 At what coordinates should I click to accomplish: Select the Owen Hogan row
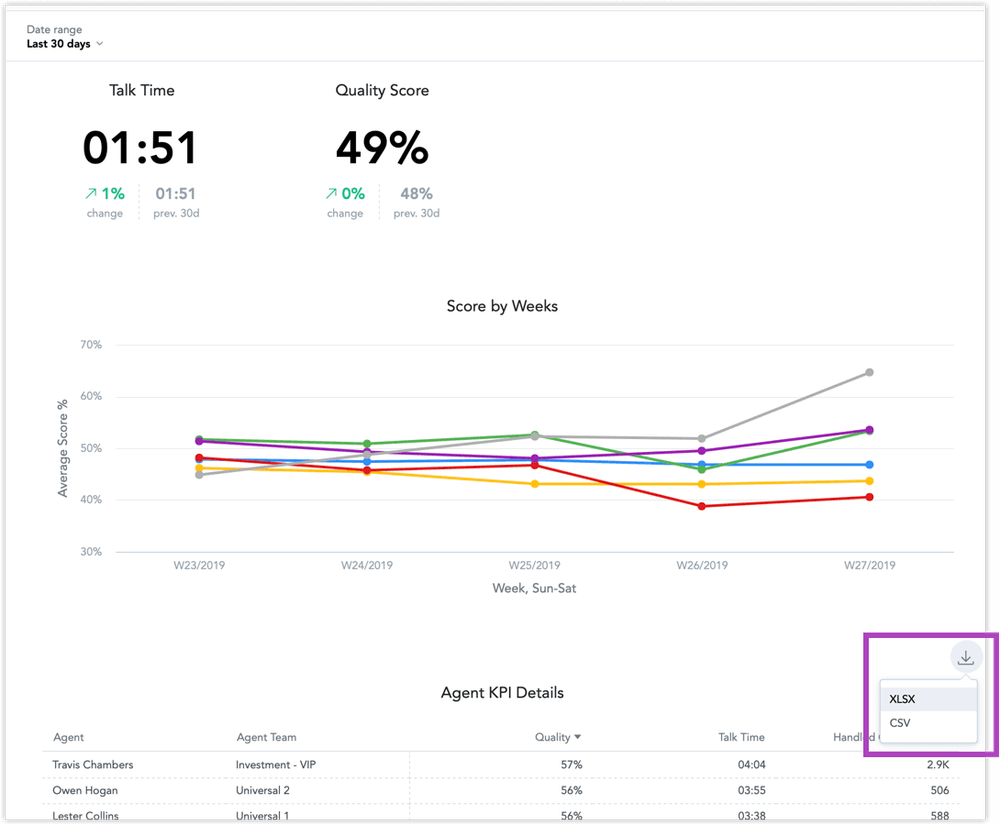(x=83, y=789)
